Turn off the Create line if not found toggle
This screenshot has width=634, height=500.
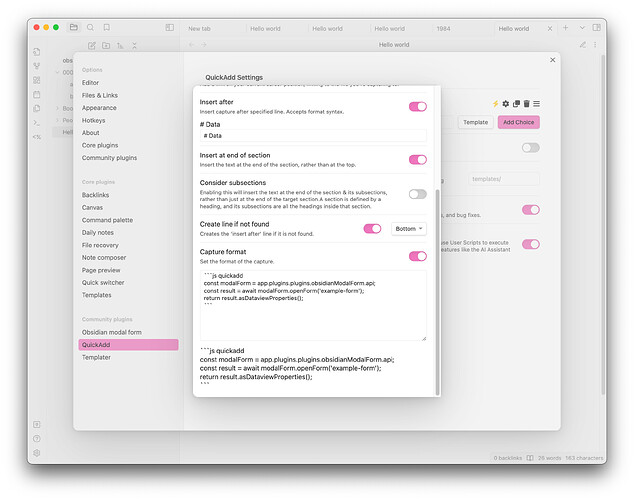[x=372, y=229]
